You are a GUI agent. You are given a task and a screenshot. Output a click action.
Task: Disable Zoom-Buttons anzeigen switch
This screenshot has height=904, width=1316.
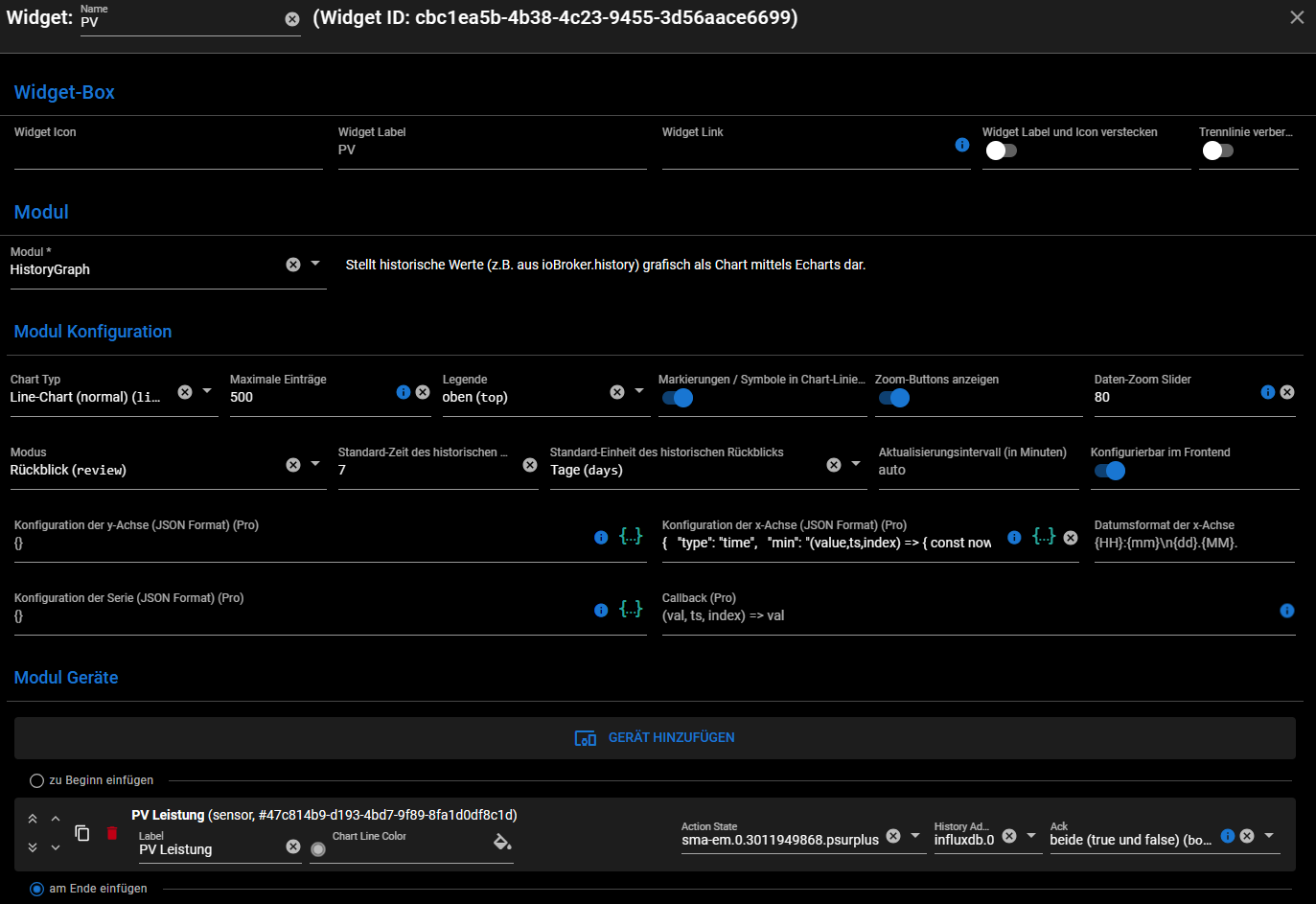894,398
